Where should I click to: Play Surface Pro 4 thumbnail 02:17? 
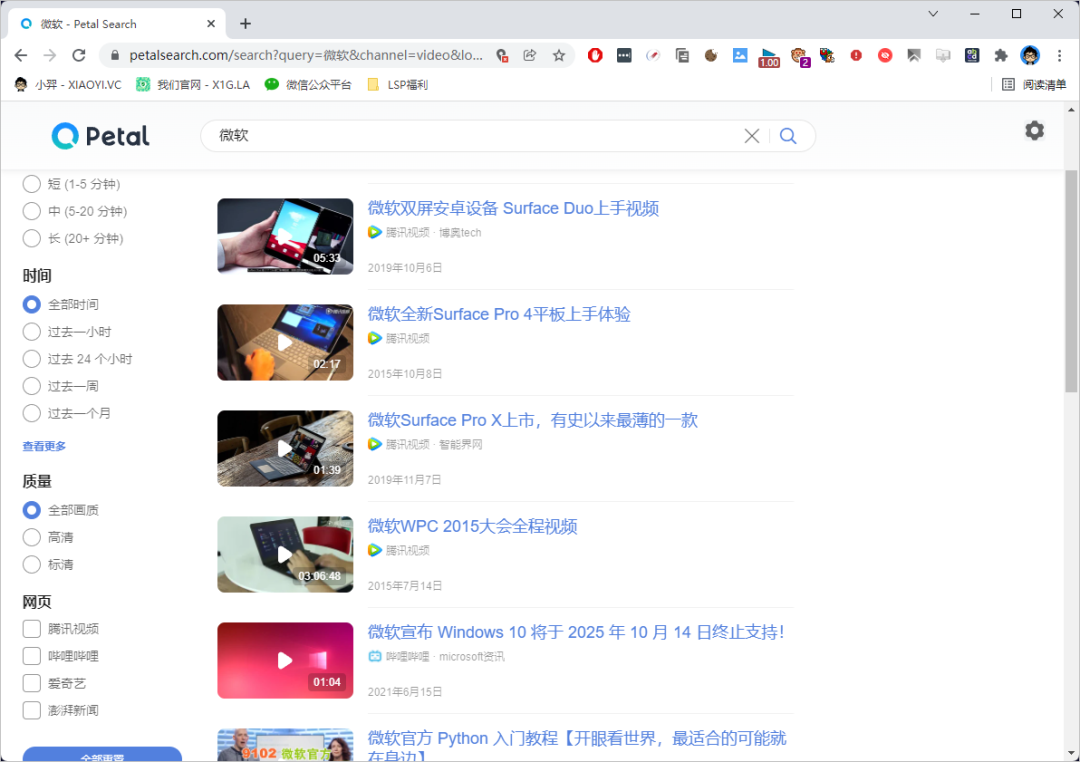click(x=285, y=342)
